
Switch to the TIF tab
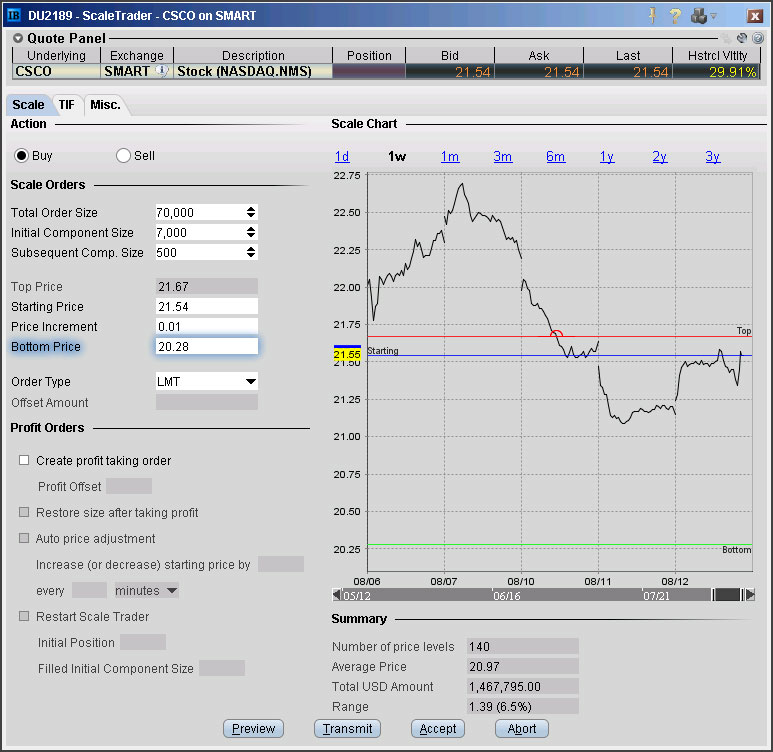coord(67,105)
